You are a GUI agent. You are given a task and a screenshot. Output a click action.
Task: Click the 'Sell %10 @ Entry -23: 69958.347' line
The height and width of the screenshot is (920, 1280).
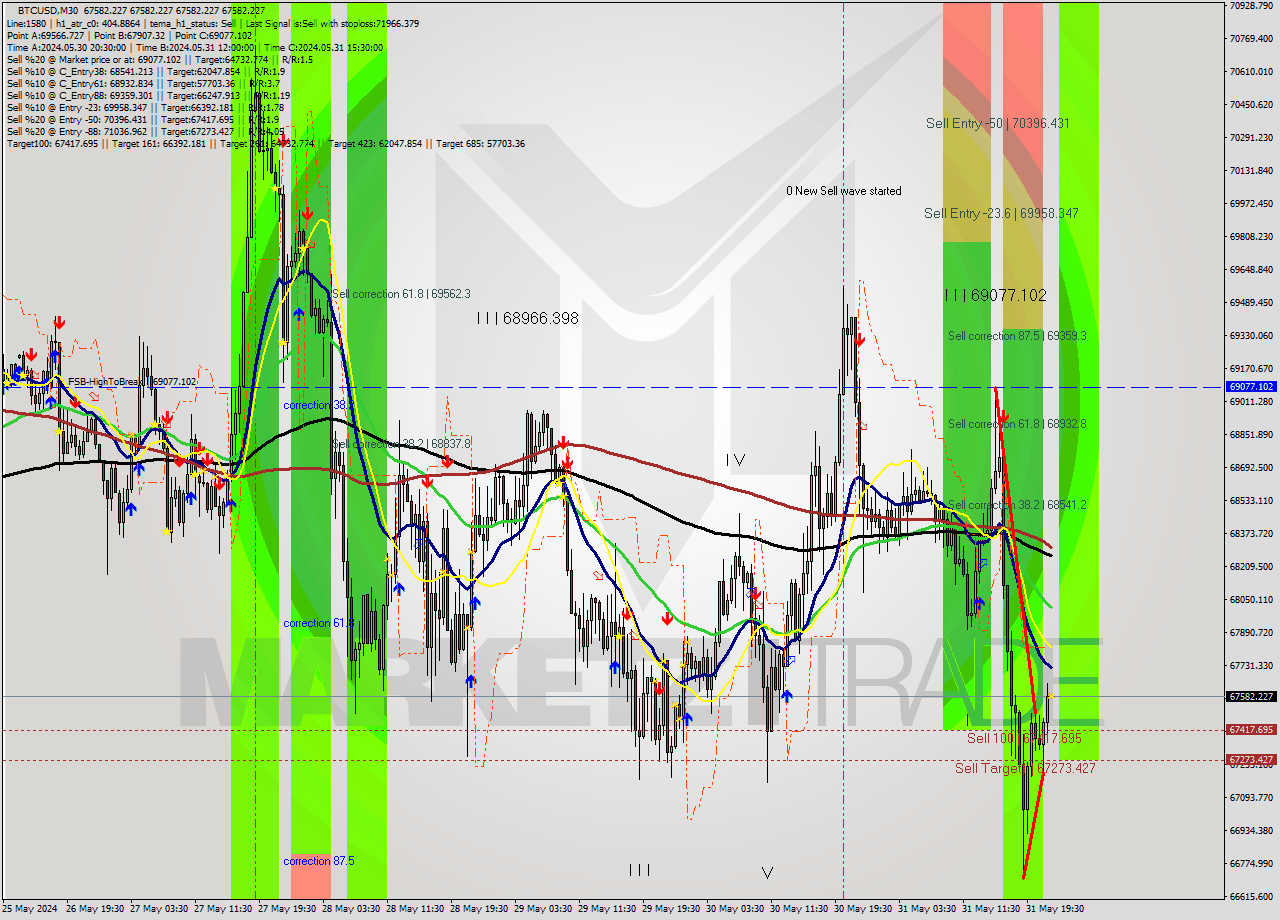(145, 107)
